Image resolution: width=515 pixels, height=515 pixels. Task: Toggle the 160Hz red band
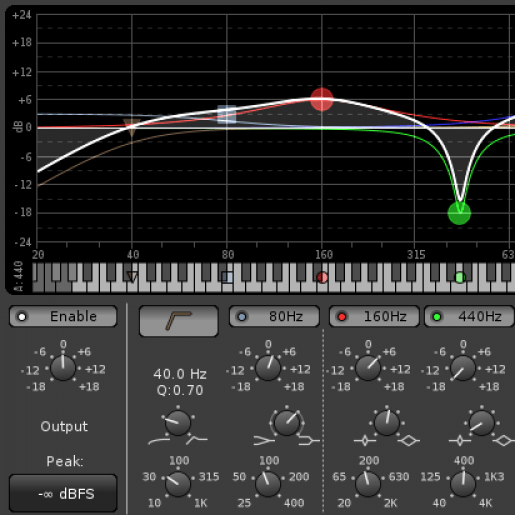tap(374, 316)
